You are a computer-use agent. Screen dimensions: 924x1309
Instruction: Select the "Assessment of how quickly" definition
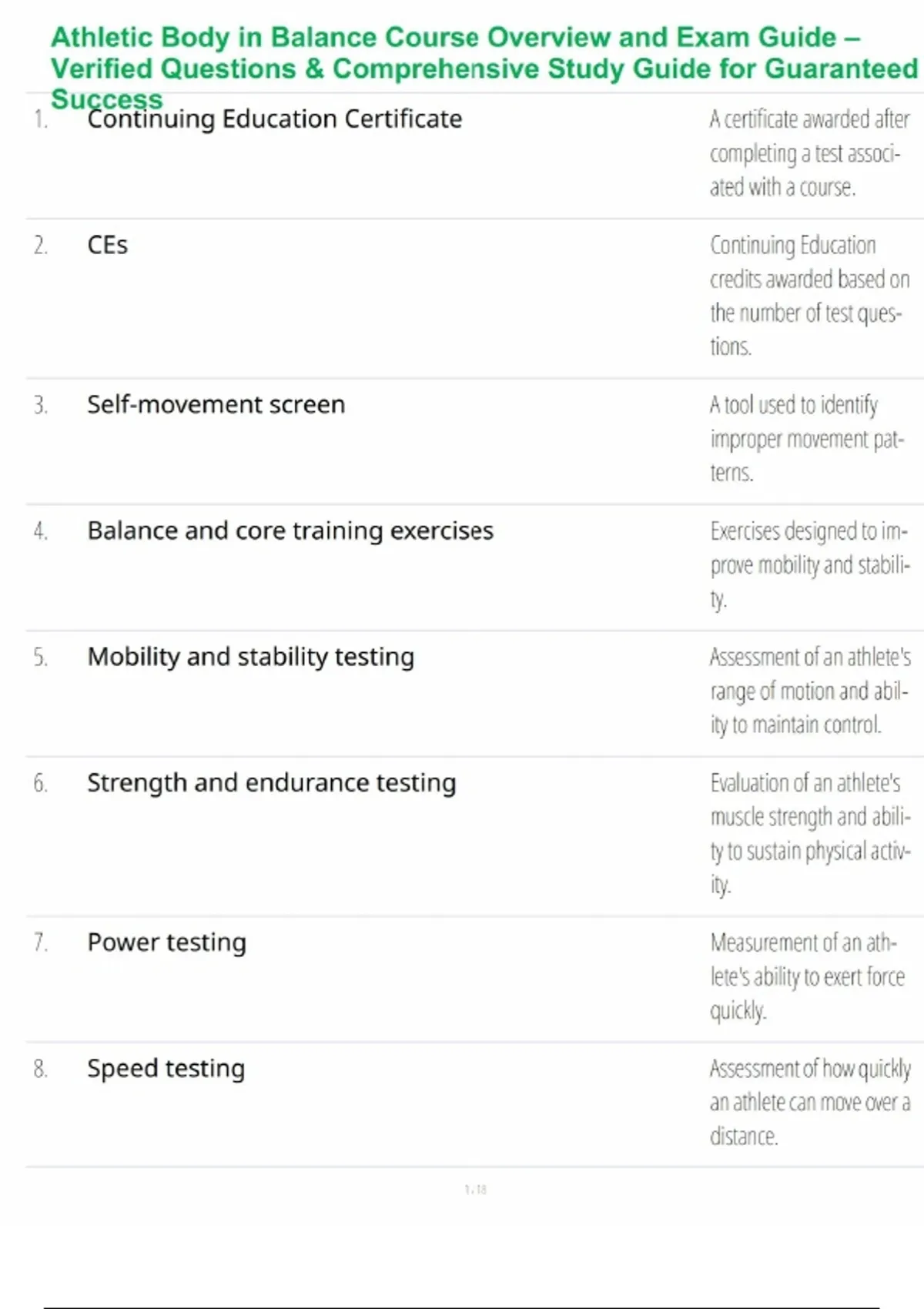[808, 1103]
